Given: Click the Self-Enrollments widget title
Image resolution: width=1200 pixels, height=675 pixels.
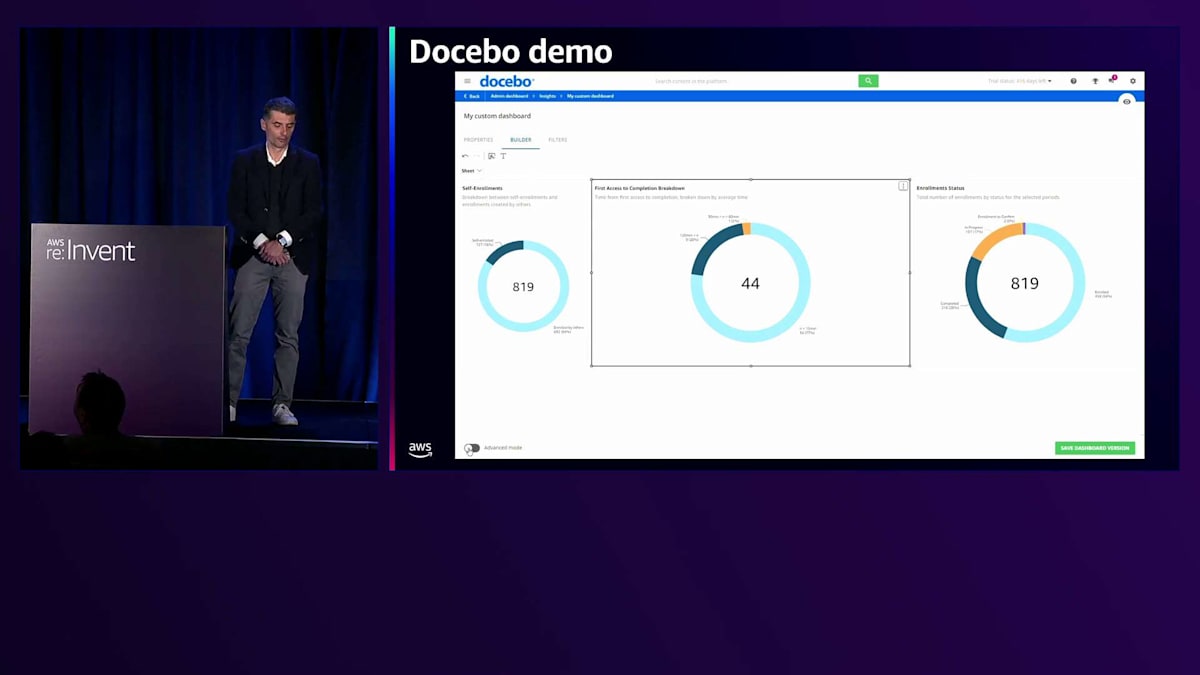Looking at the screenshot, I should [x=482, y=188].
